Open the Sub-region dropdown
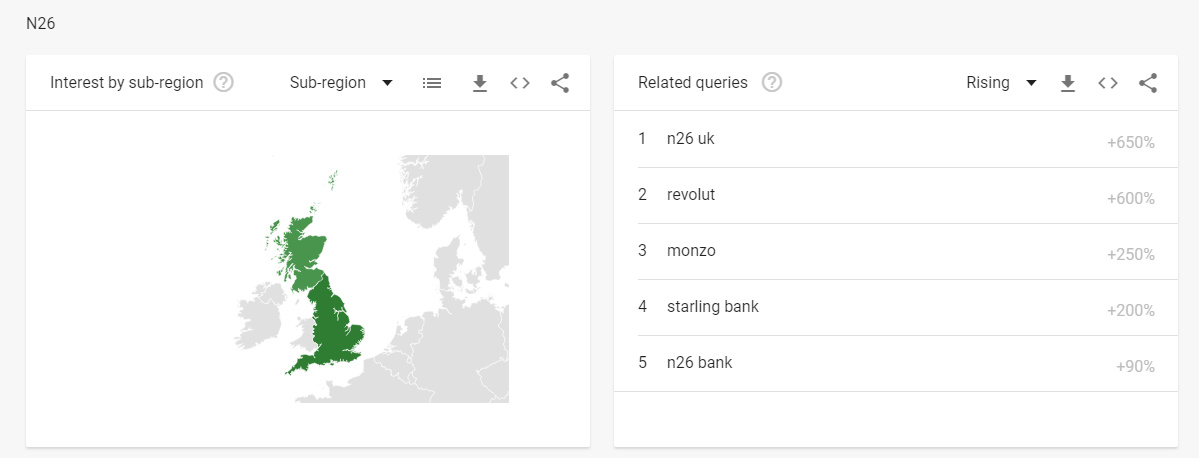 (x=341, y=83)
